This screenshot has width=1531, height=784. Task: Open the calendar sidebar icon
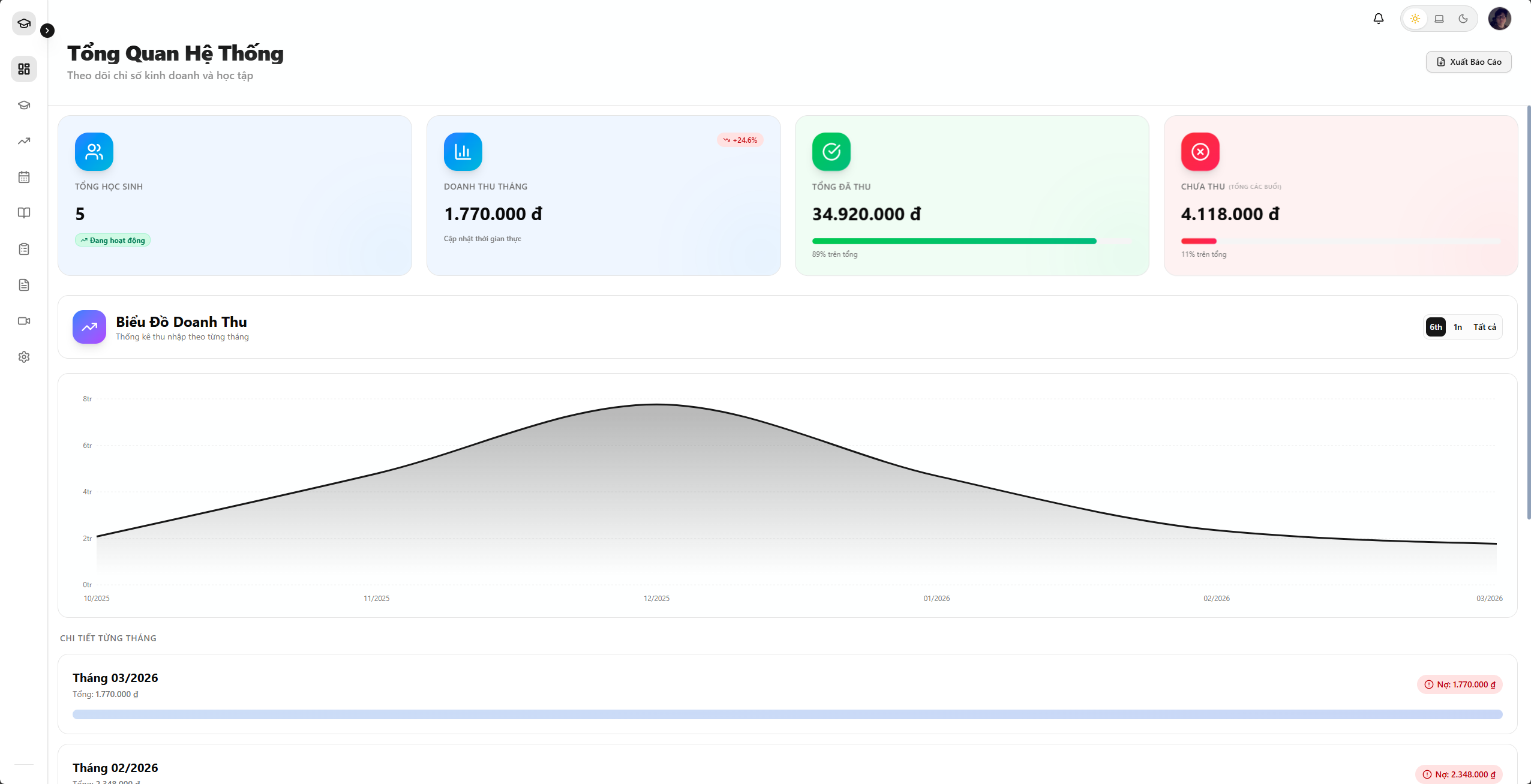24,177
